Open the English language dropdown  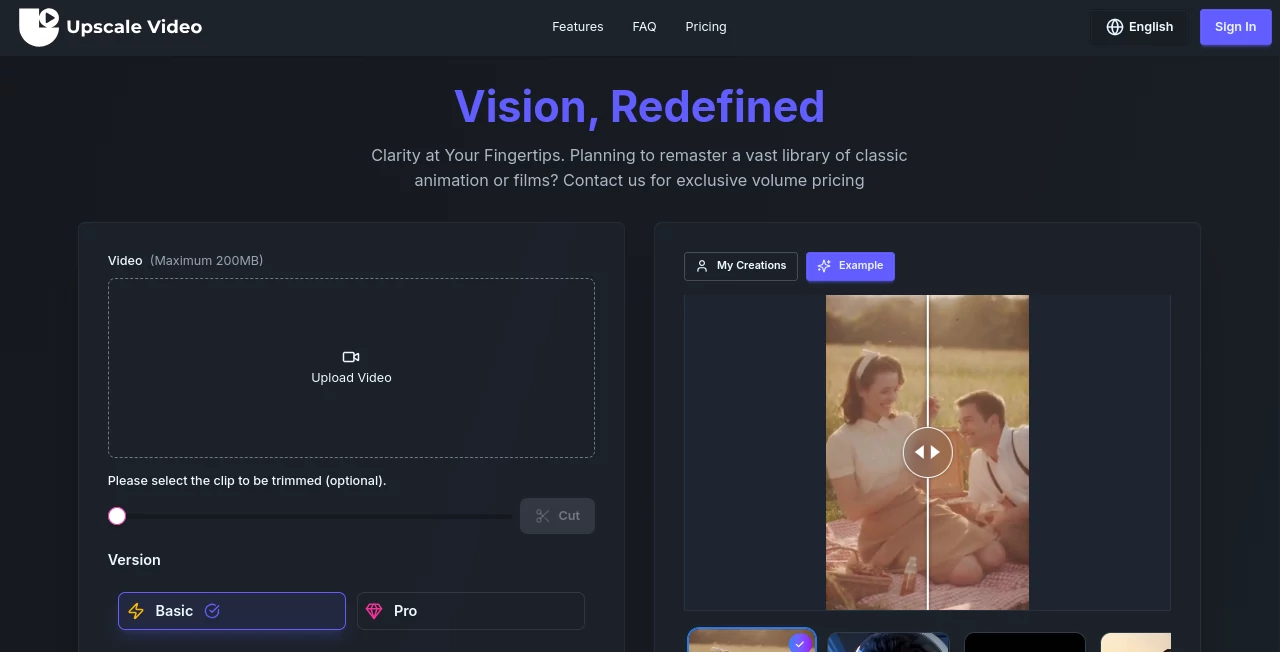coord(1139,27)
